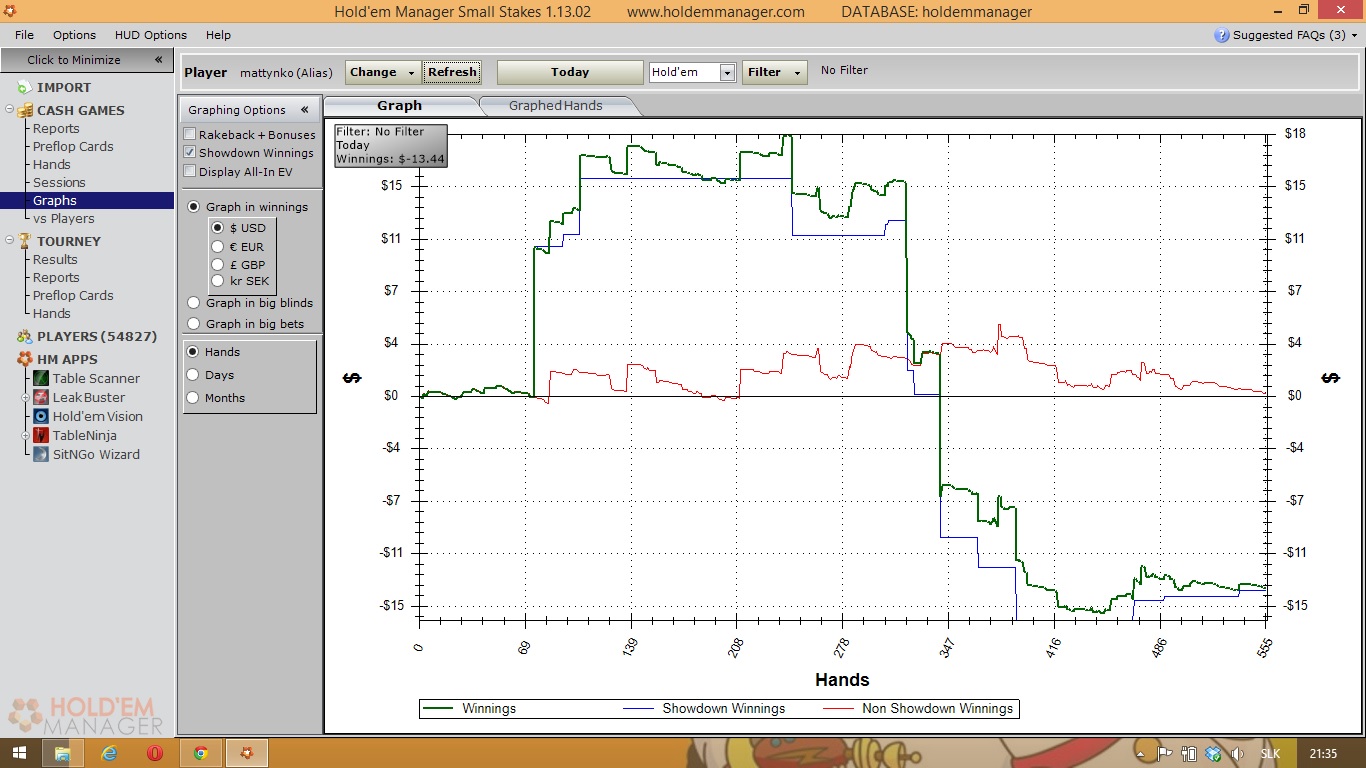
Task: Click the red Non Showdown Winnings legend entry
Action: [x=918, y=708]
